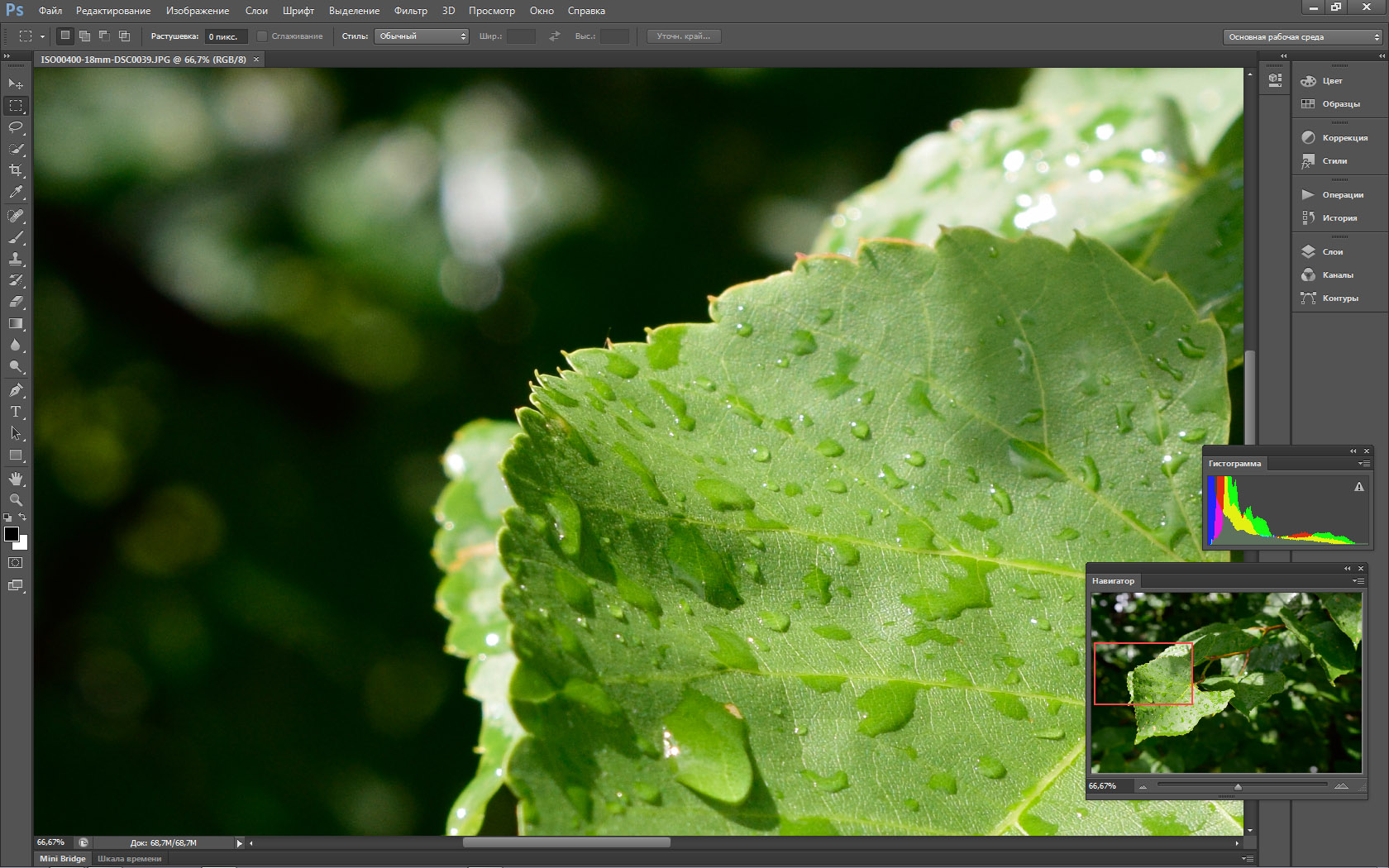Image resolution: width=1389 pixels, height=868 pixels.
Task: Open the Основная рабочая среда workspace dropdown
Action: 1302,37
